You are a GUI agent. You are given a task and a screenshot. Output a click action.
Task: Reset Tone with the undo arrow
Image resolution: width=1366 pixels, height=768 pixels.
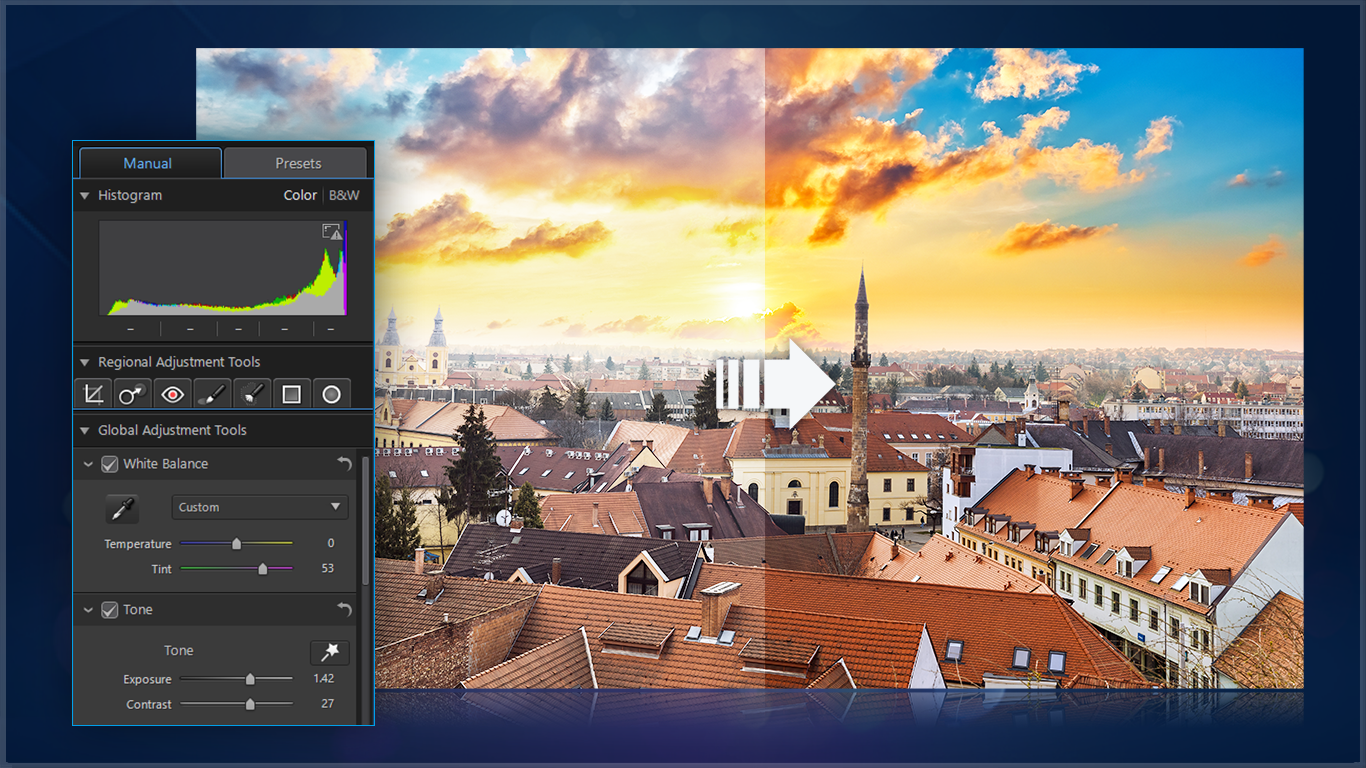(345, 610)
